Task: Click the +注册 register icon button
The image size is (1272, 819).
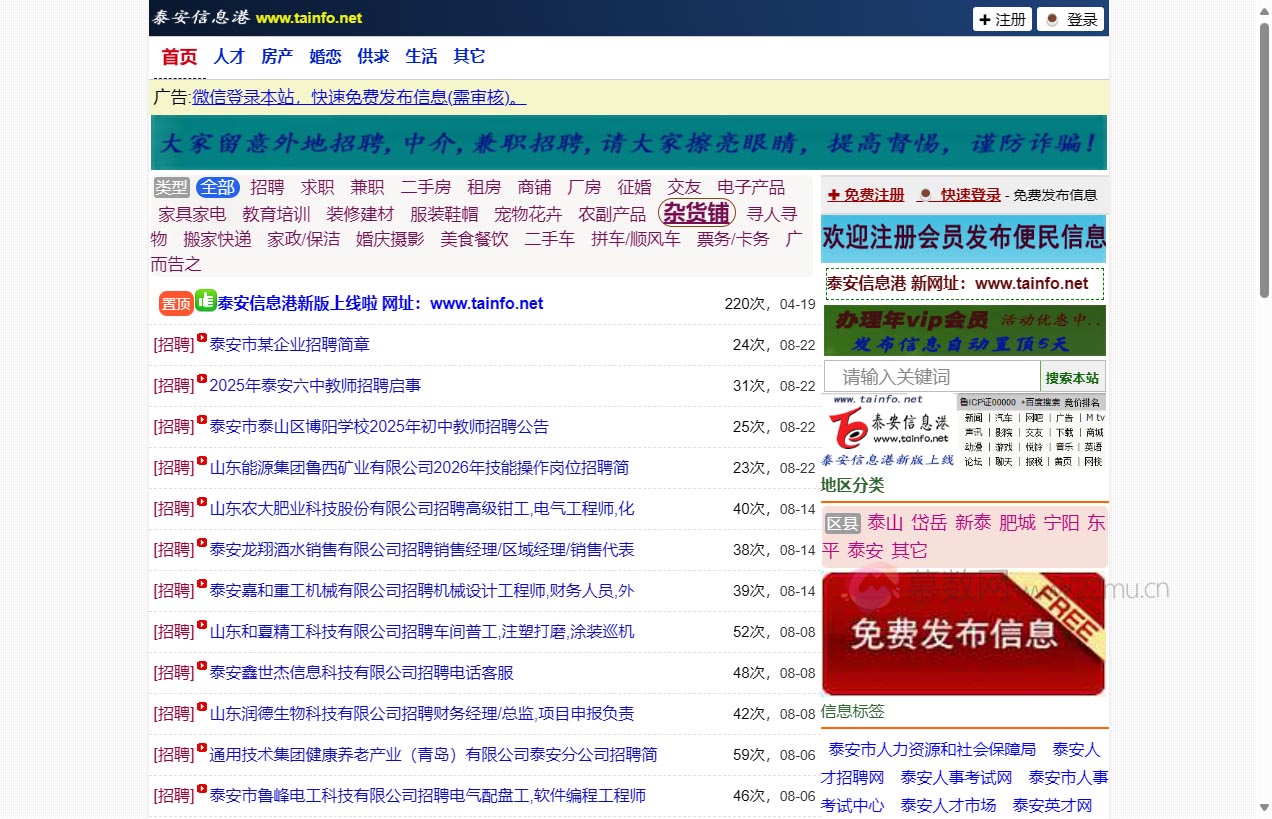Action: pos(1001,19)
